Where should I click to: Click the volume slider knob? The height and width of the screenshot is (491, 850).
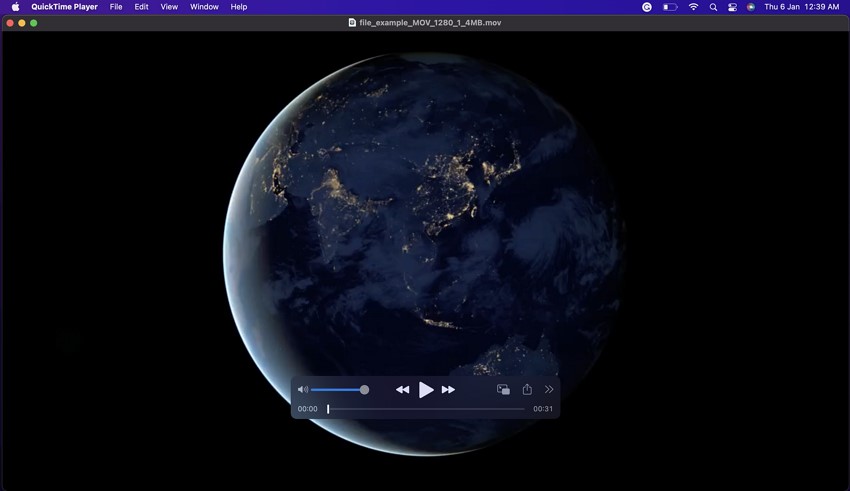pos(364,390)
